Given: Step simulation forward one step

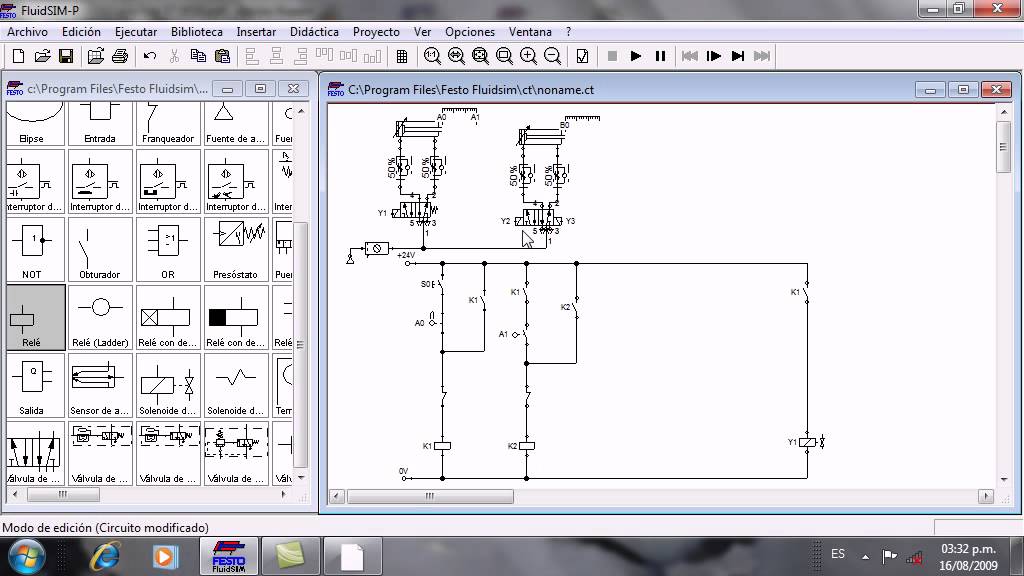Looking at the screenshot, I should [x=714, y=56].
